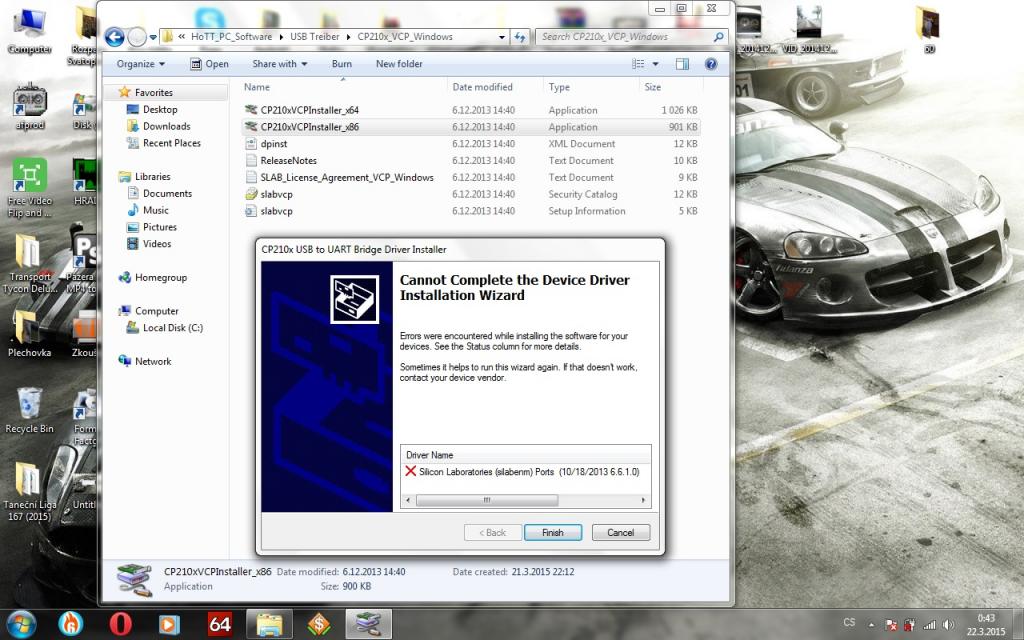
Task: Click the Burn toolbar item
Action: (341, 64)
